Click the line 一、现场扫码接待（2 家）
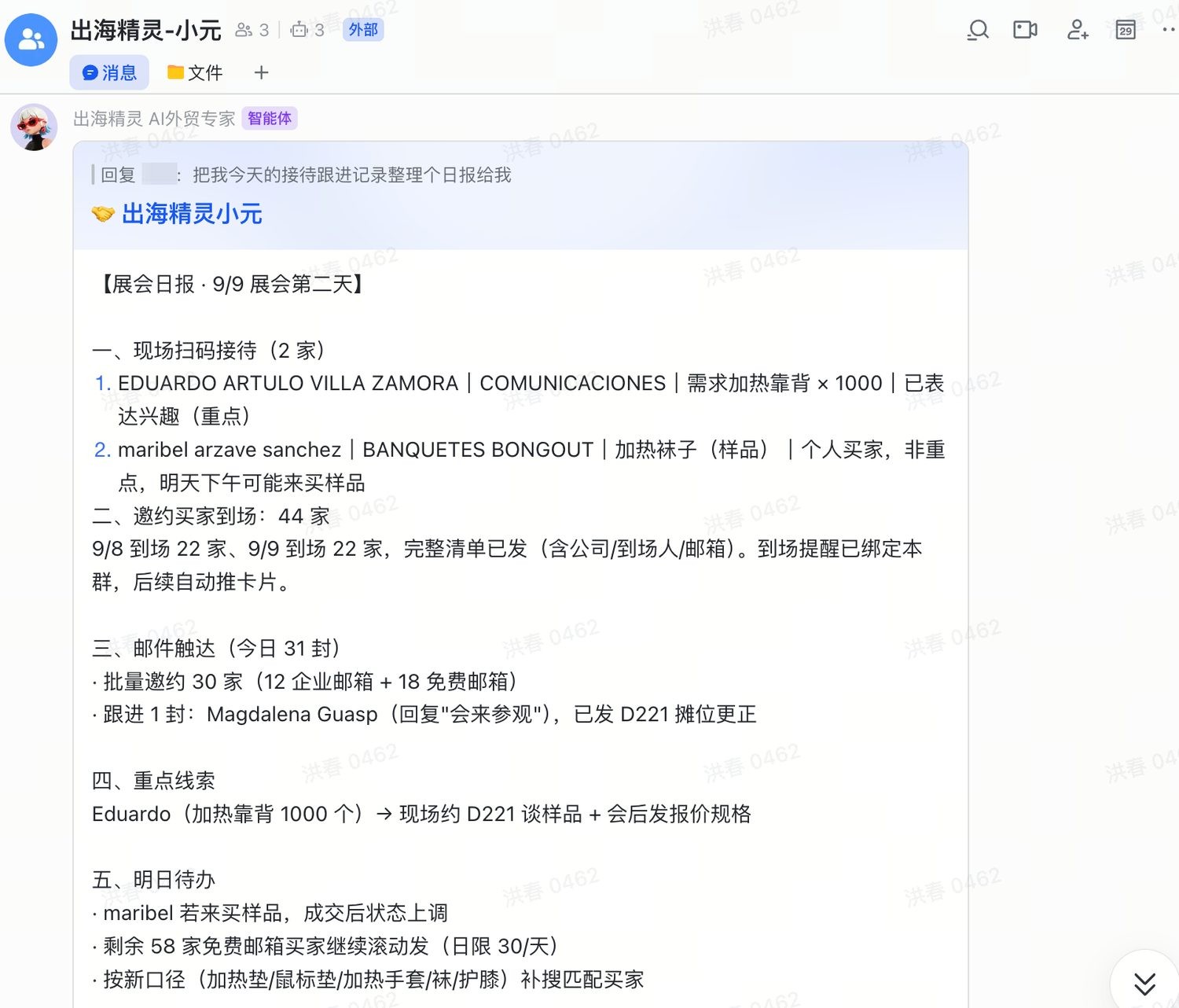 pos(208,350)
